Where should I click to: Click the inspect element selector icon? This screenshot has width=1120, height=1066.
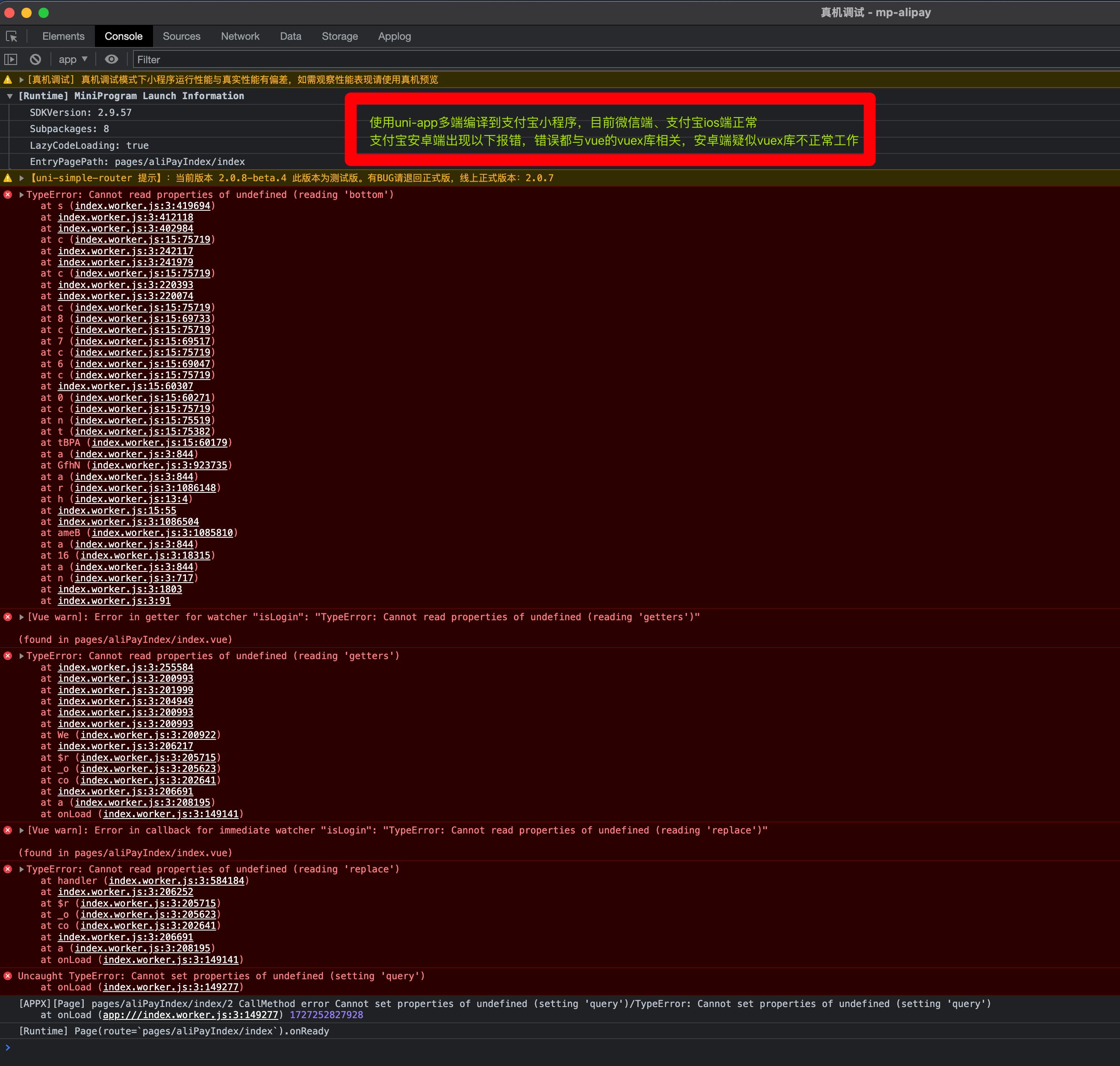(x=12, y=36)
